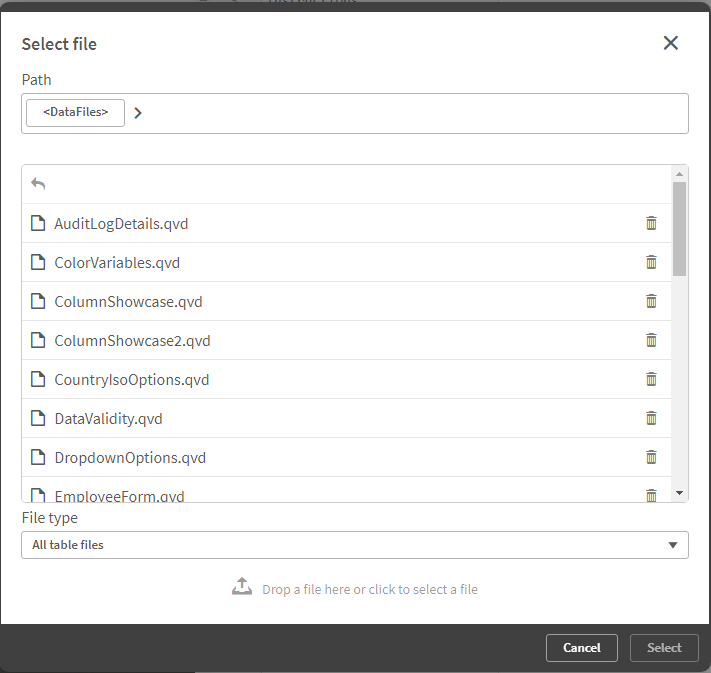Click the upload icon in drop area
711x673 pixels.
242,586
